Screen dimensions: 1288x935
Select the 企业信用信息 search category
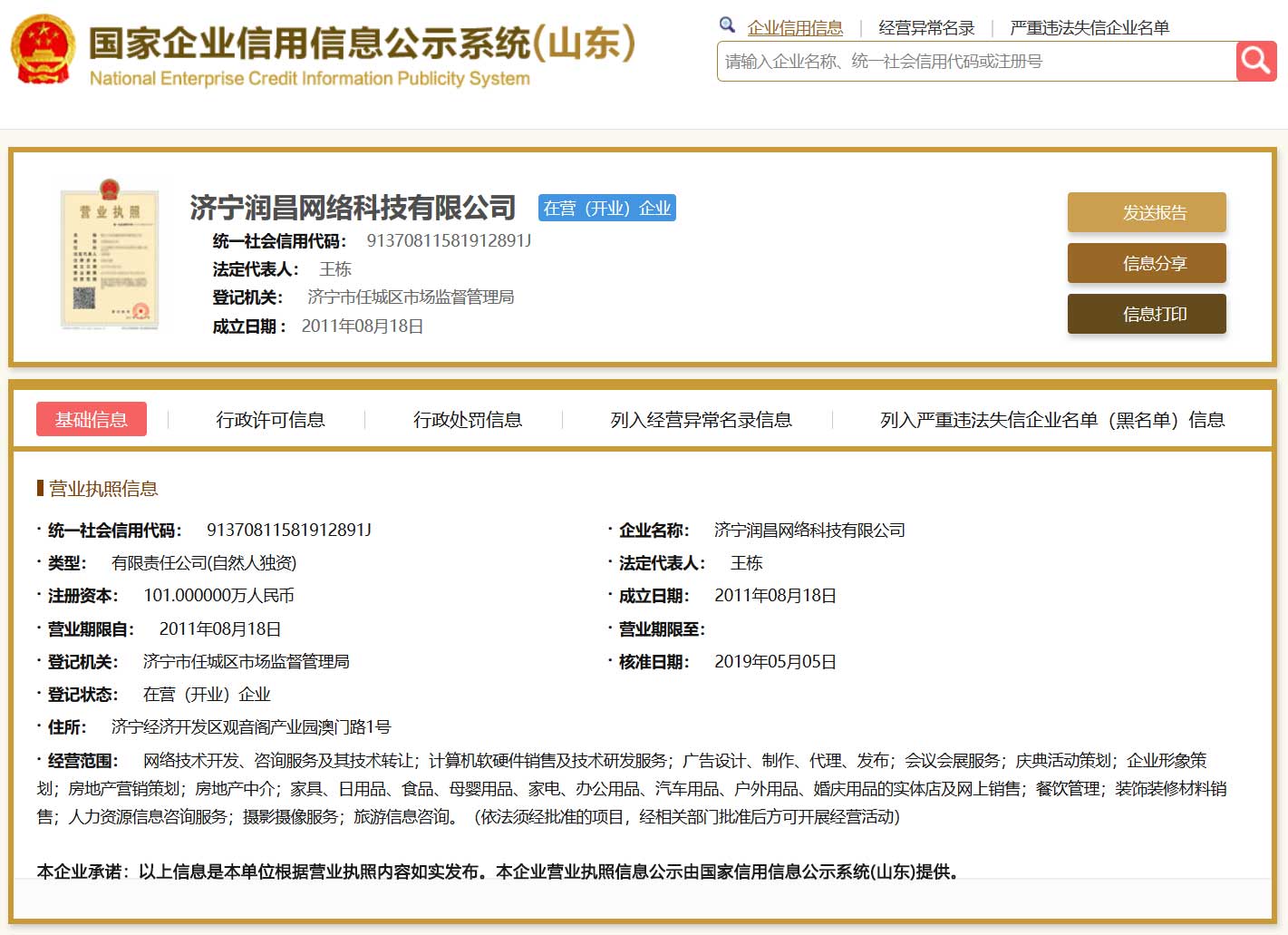click(795, 28)
